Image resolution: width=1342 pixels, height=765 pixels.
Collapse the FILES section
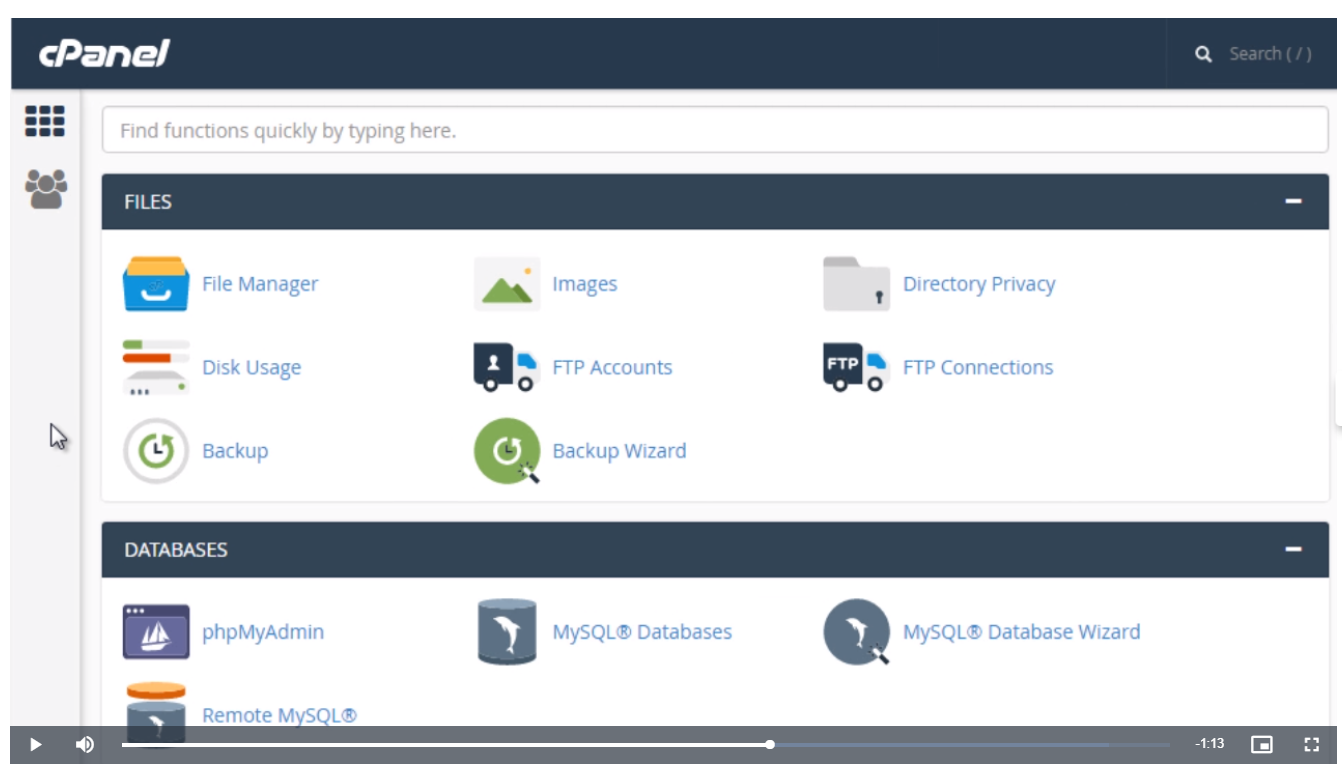click(x=1294, y=201)
